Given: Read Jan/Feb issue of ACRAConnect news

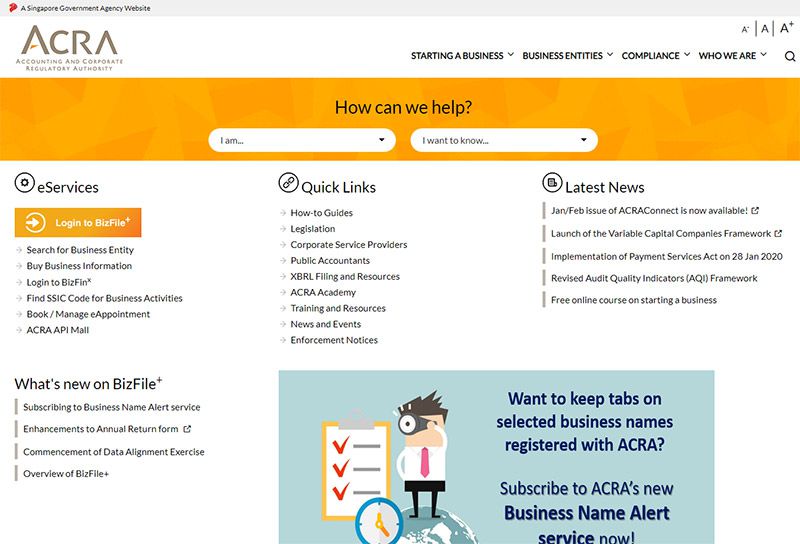Looking at the screenshot, I should (649, 210).
